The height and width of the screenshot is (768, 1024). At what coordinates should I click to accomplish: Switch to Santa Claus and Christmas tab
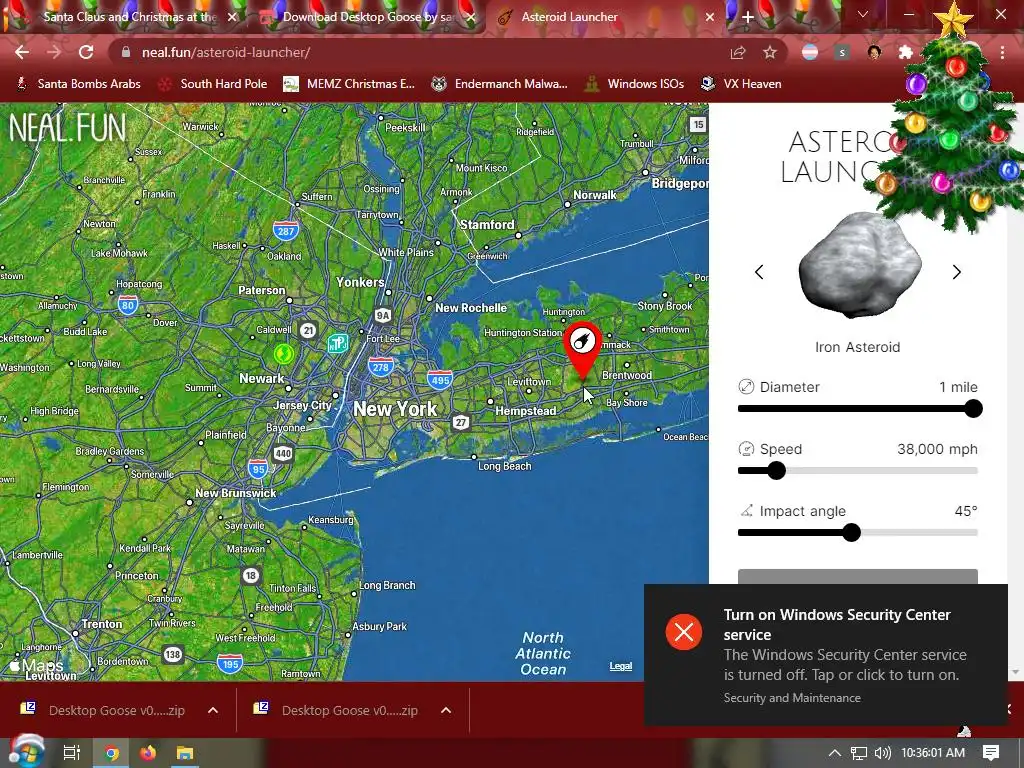click(129, 17)
